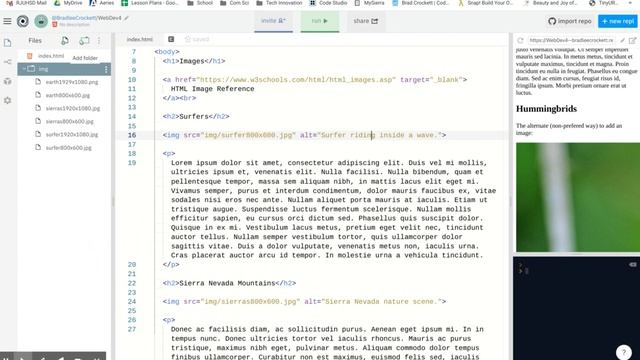640x360 pixels.
Task: Select surfer800x600.jpg file
Action: [69, 148]
